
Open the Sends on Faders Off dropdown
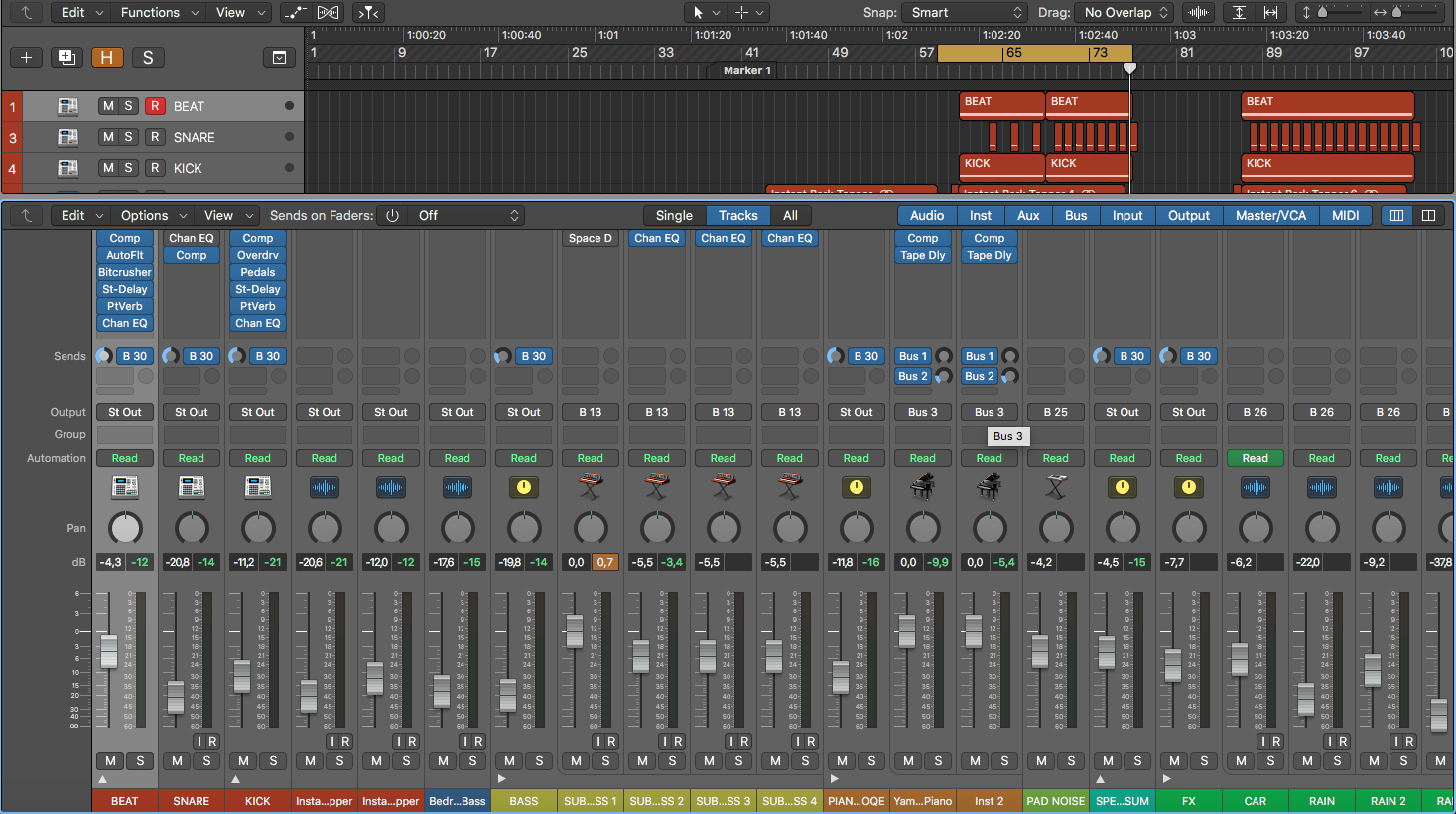[466, 216]
